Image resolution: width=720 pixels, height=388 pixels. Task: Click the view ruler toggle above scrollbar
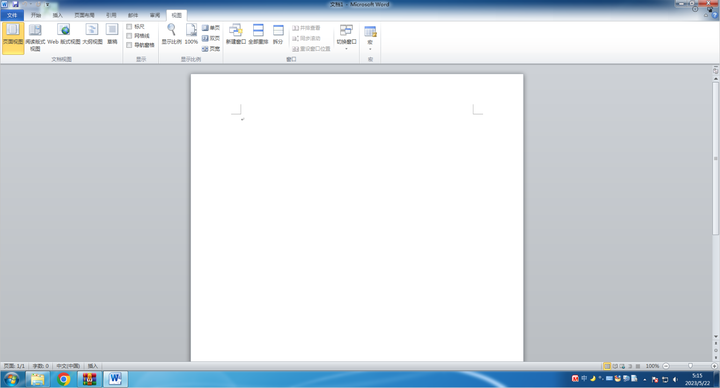(x=715, y=71)
